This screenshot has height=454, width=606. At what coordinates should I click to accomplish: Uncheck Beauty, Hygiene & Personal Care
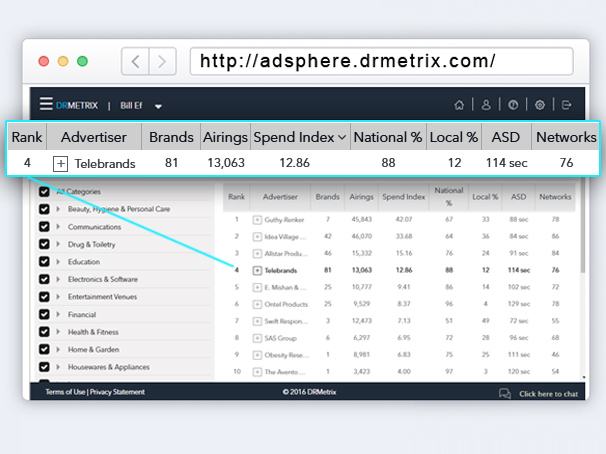click(x=44, y=209)
